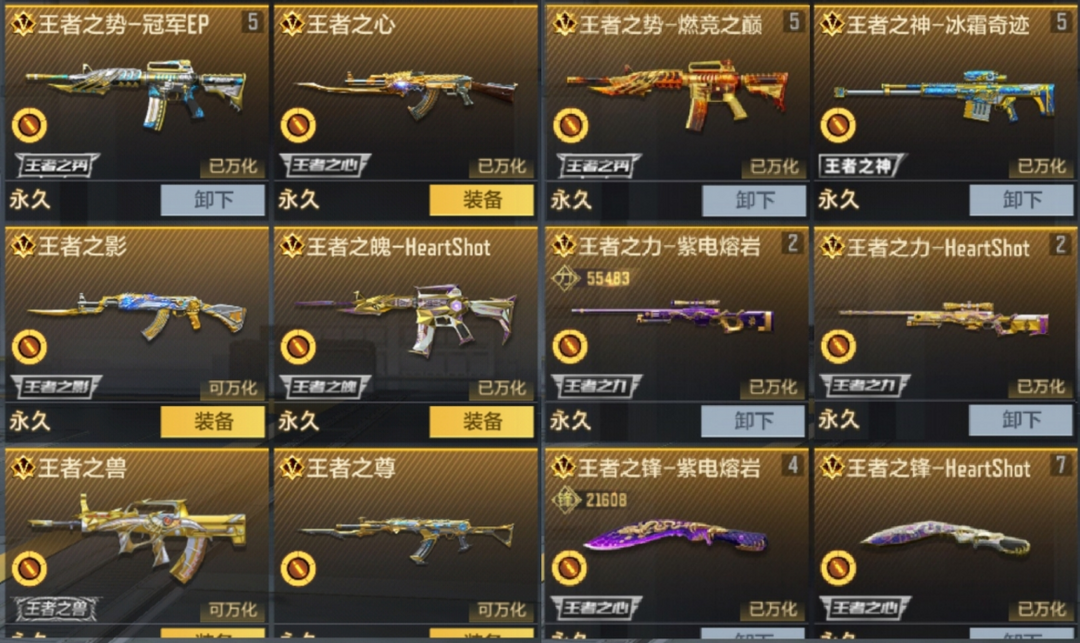The height and width of the screenshot is (643, 1080).
Task: Unequip 王者之势-冠军EP using 卸下 button
Action: click(213, 200)
